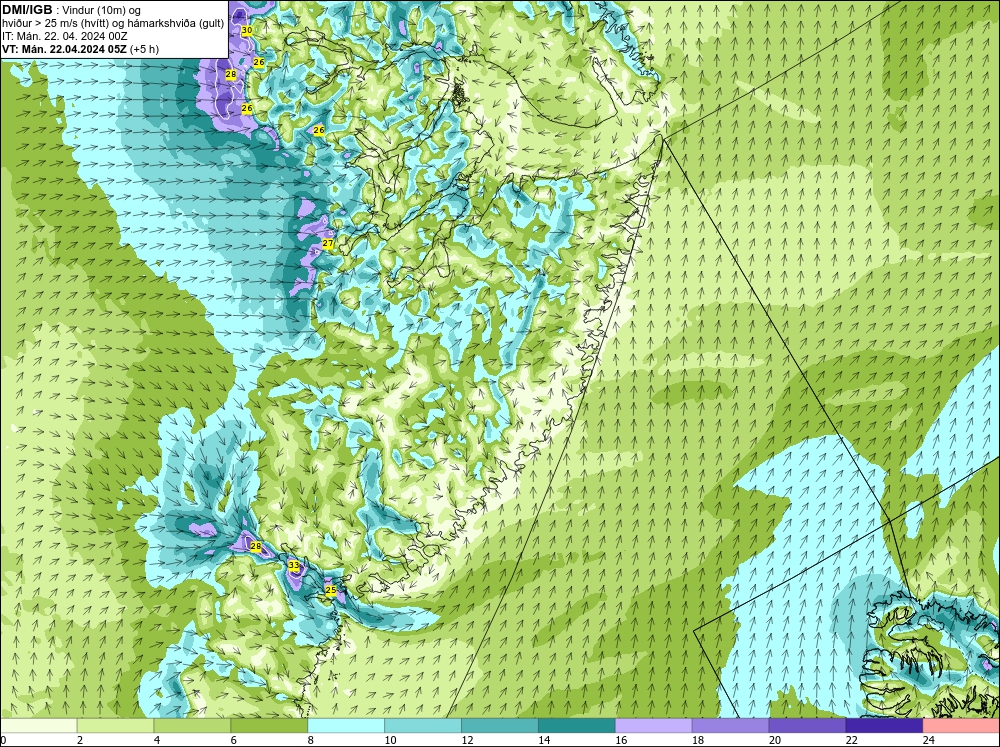Click the legend tick number 8
Viewport: 1000px width, 747px height.
[x=311, y=740]
